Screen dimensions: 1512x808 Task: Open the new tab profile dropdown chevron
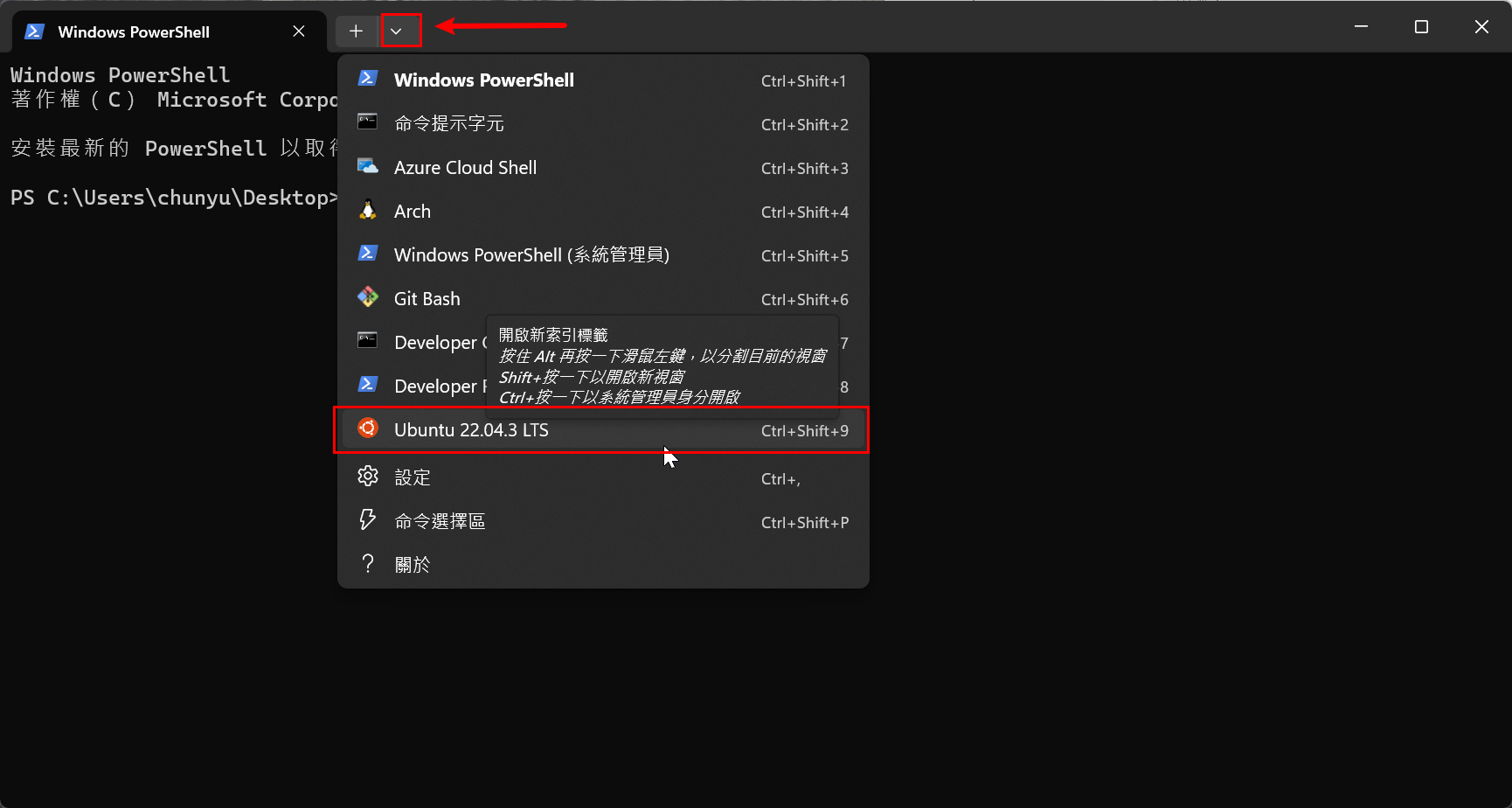400,30
